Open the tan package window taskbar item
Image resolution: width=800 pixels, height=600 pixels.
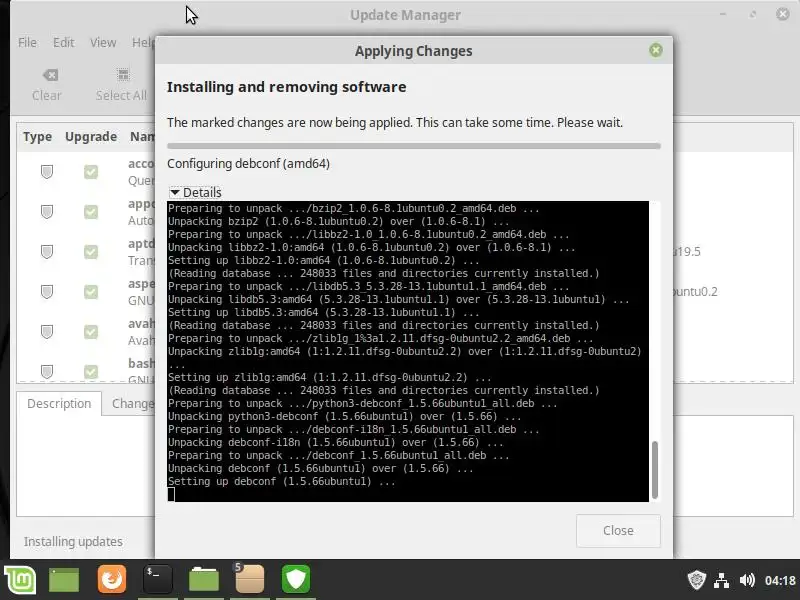[249, 579]
